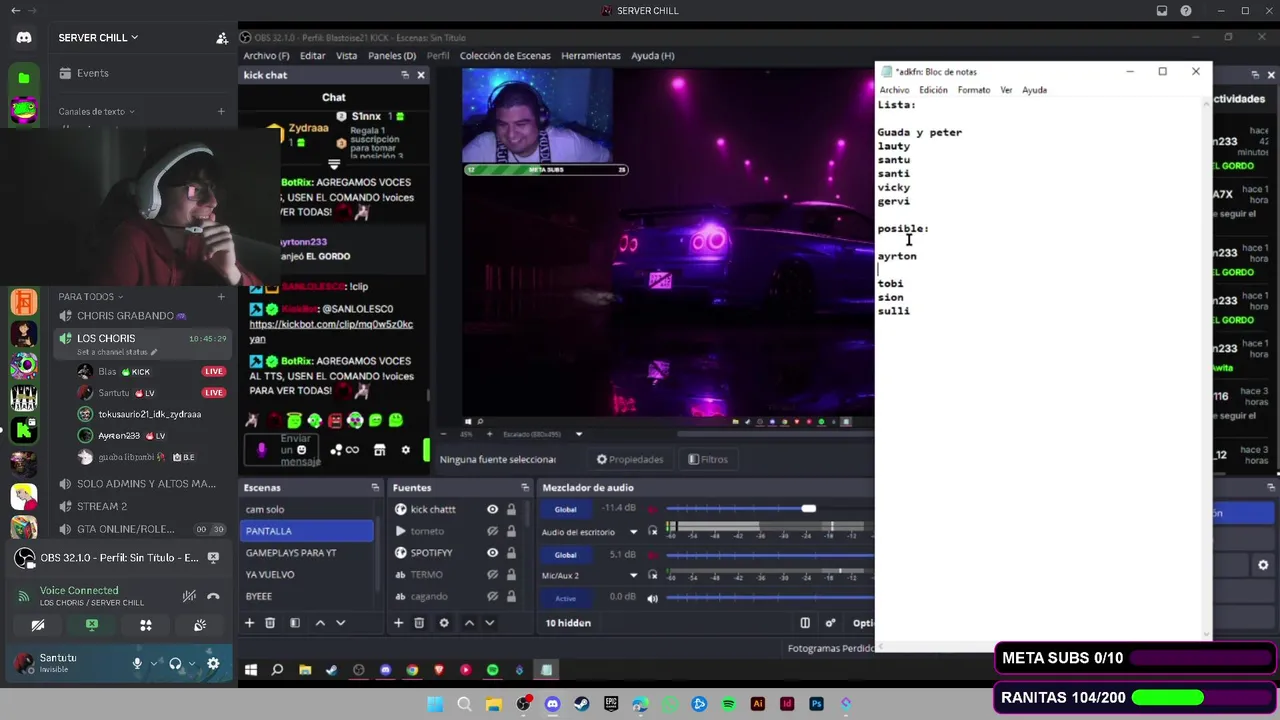Open OBS Colección de Escenas menu

pos(505,56)
